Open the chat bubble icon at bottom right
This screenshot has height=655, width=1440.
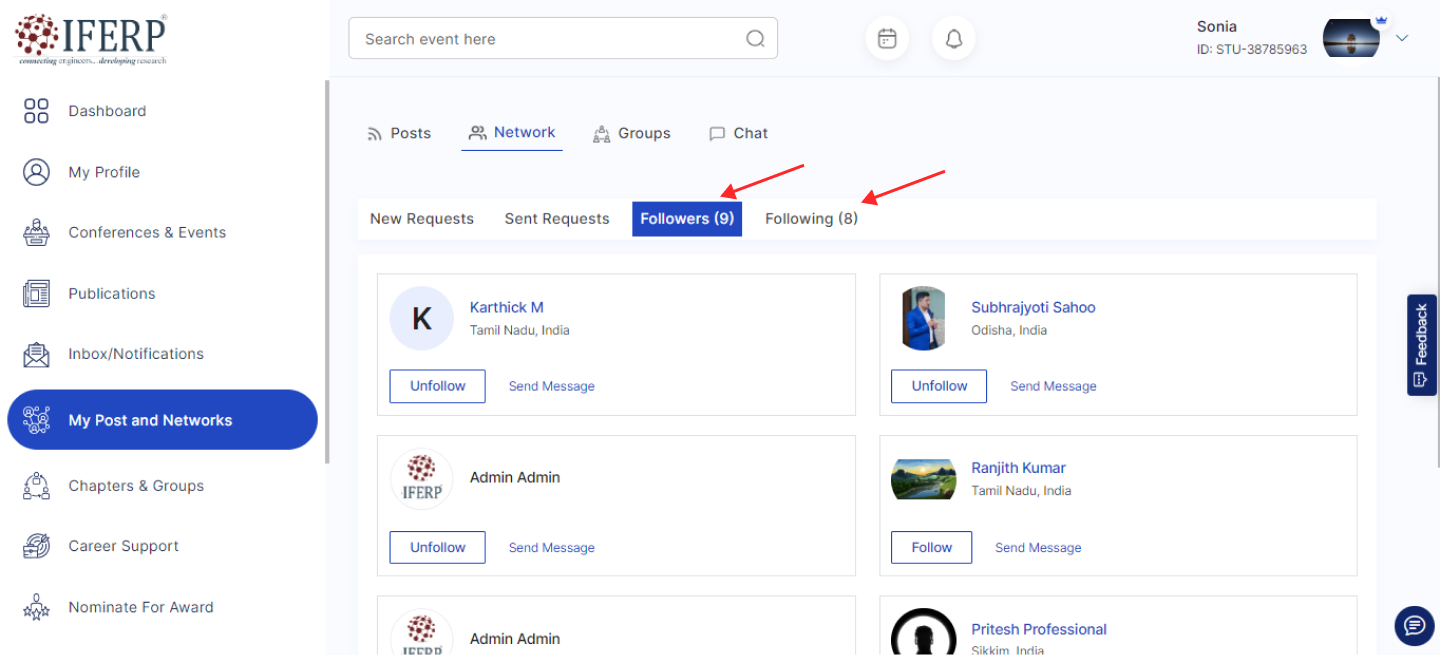[x=1414, y=626]
